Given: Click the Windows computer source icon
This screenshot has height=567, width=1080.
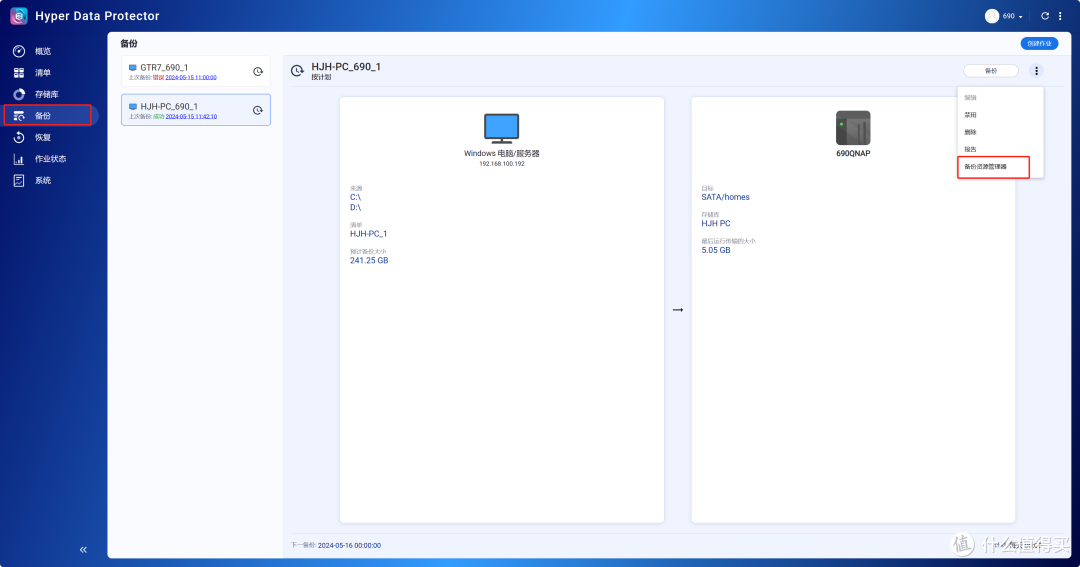Looking at the screenshot, I should point(501,128).
